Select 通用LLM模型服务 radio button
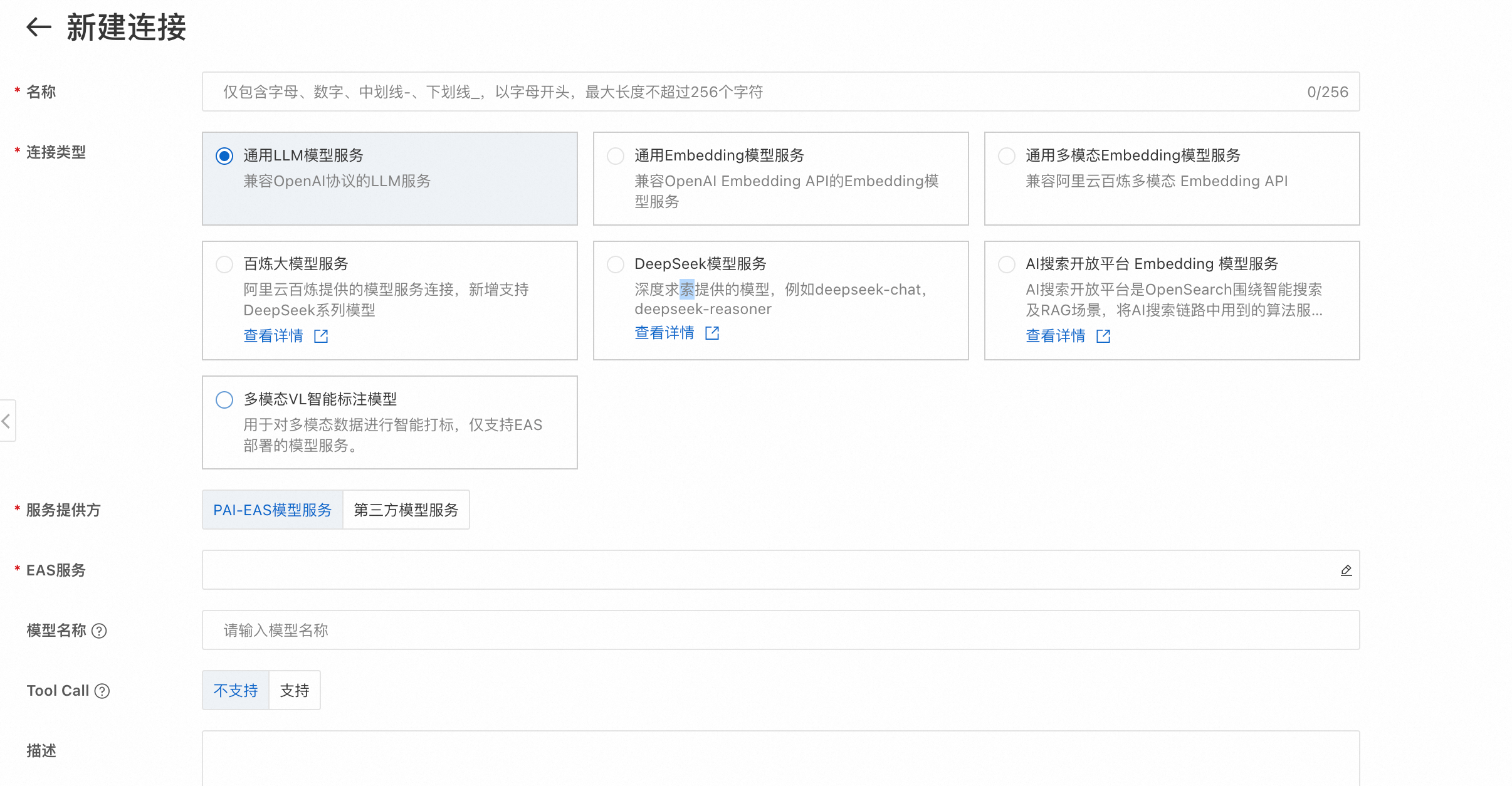This screenshot has height=786, width=1512. coord(224,156)
